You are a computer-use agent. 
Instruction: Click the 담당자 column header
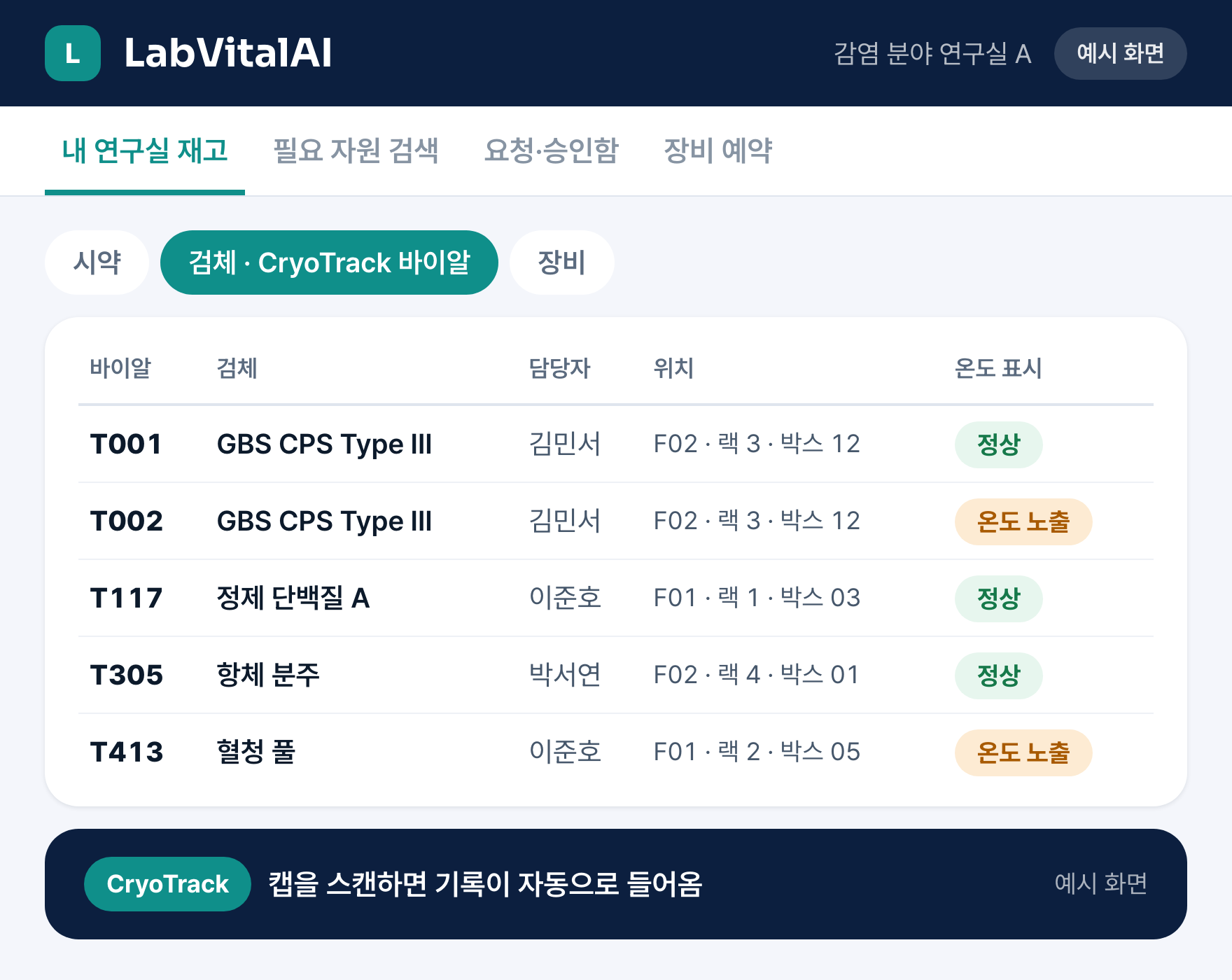[x=559, y=368]
